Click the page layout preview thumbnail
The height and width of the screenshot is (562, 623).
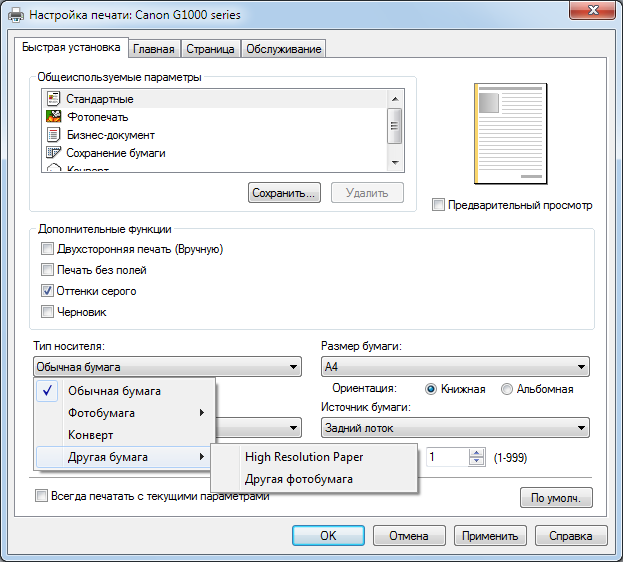511,134
